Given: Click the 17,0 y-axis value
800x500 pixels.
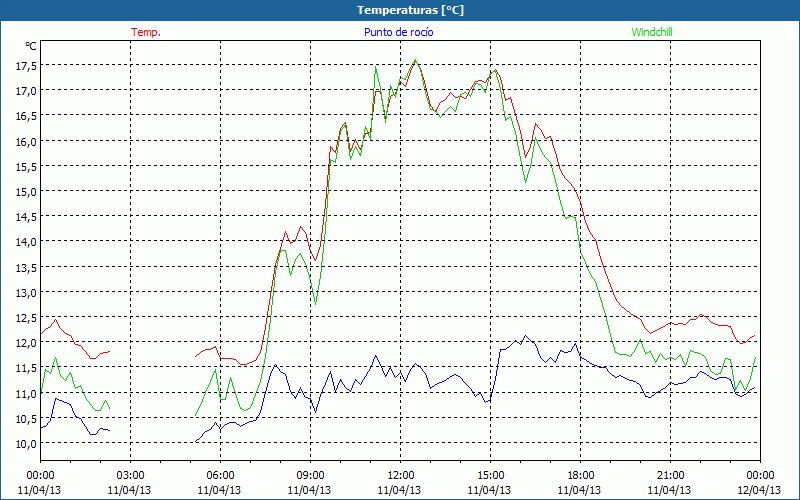Looking at the screenshot, I should pyautogui.click(x=26, y=91).
